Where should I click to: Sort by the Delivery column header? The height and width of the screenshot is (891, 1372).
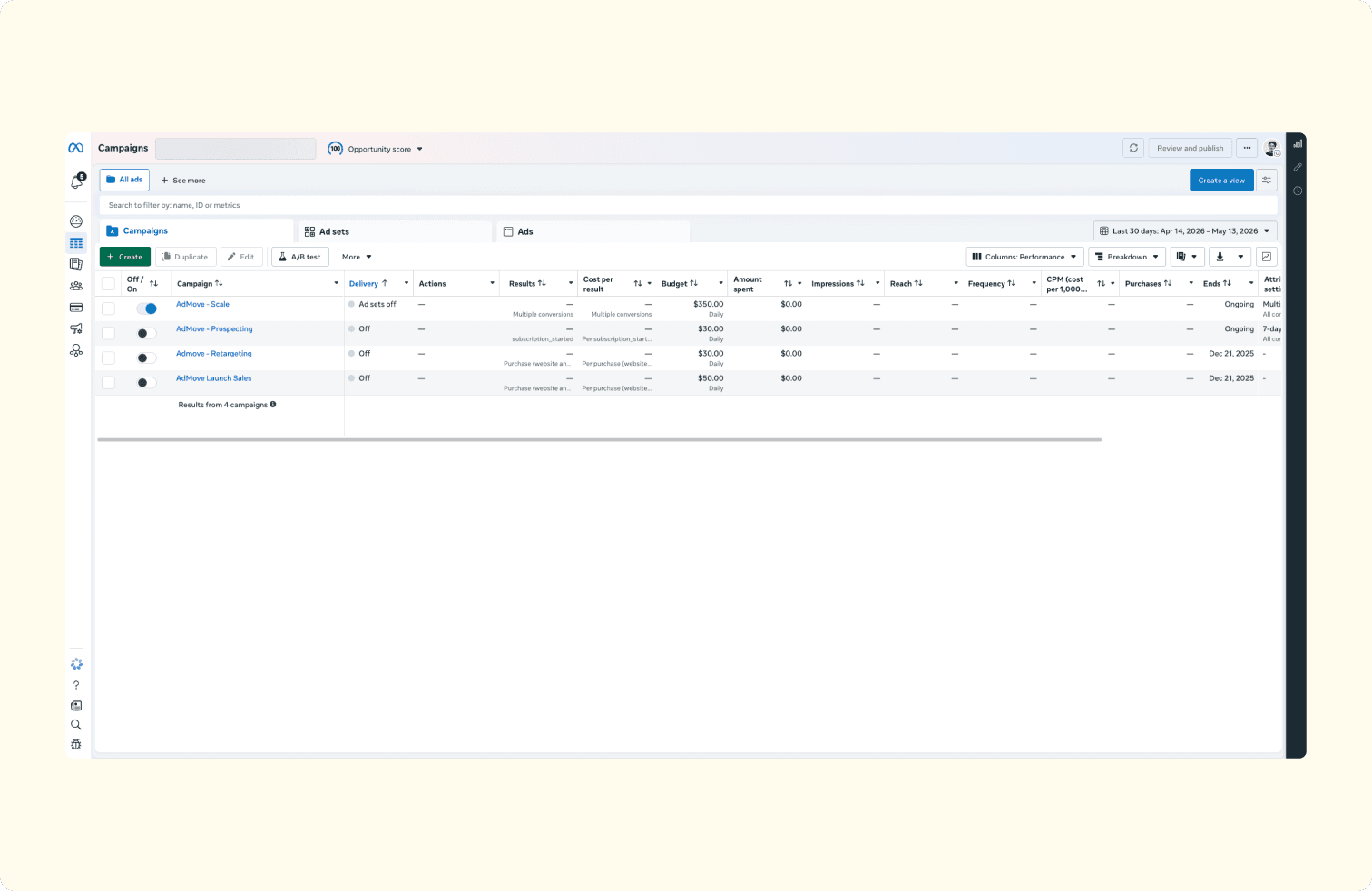tap(368, 284)
